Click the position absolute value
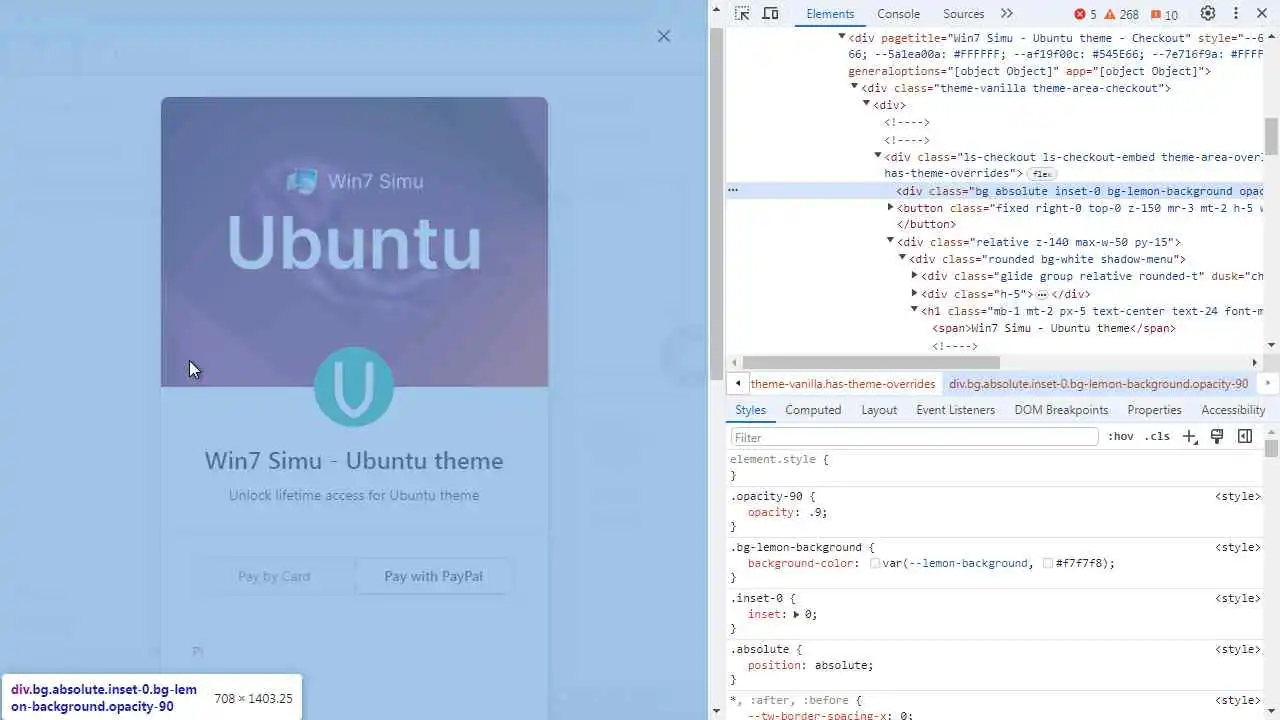 pos(842,665)
